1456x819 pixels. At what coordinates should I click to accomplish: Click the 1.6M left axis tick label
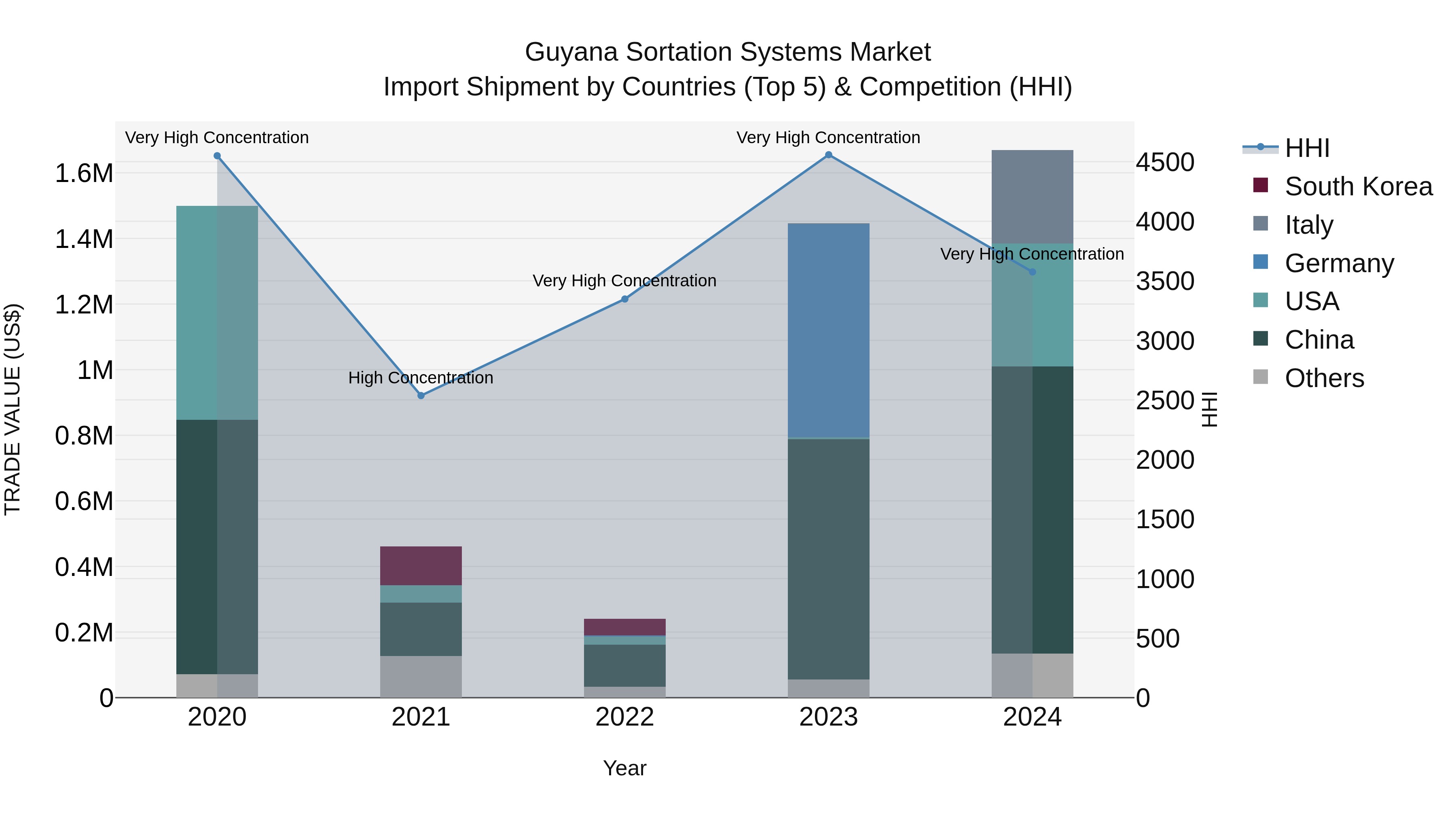tap(84, 173)
